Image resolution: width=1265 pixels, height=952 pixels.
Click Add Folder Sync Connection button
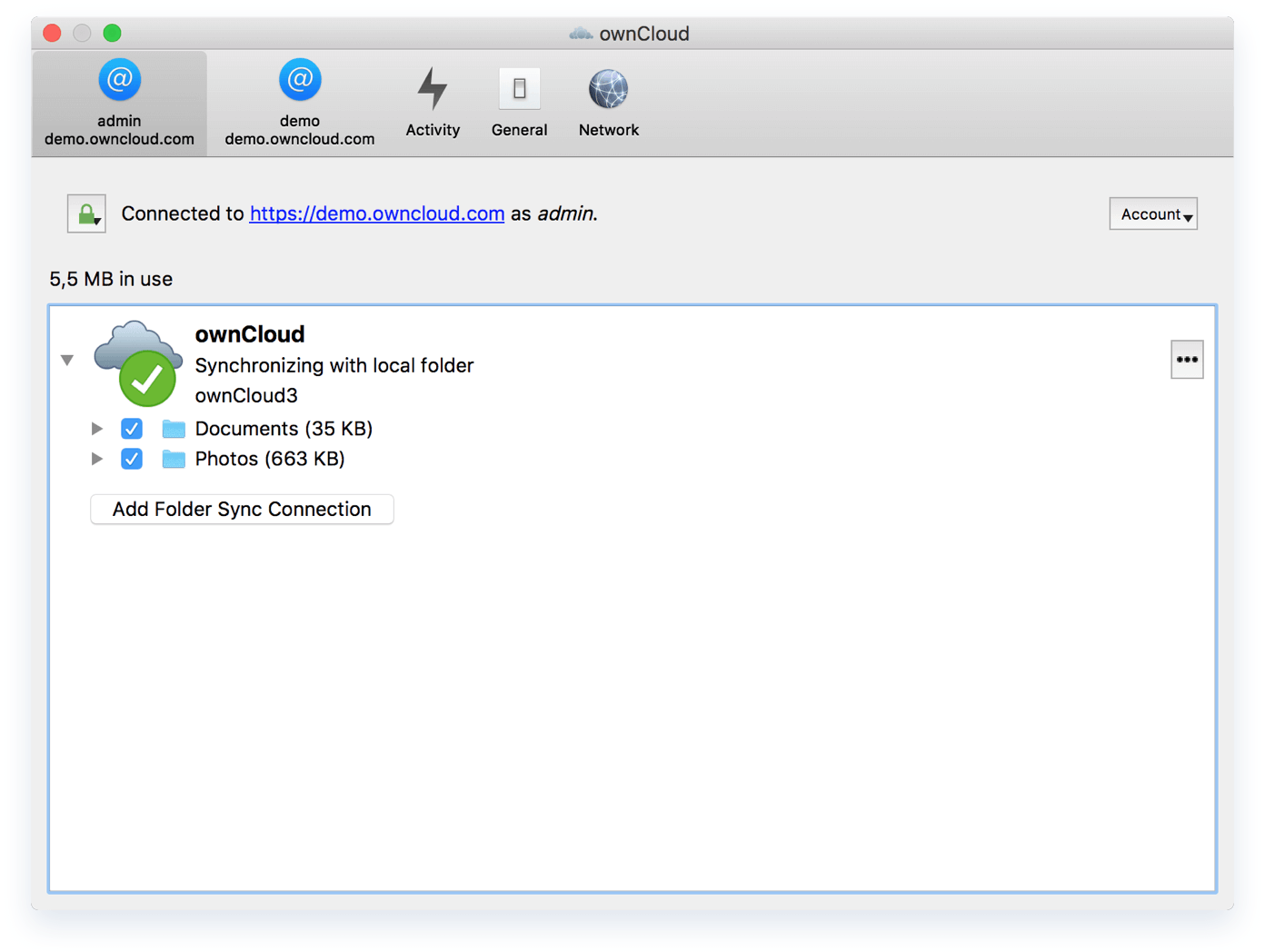(242, 510)
